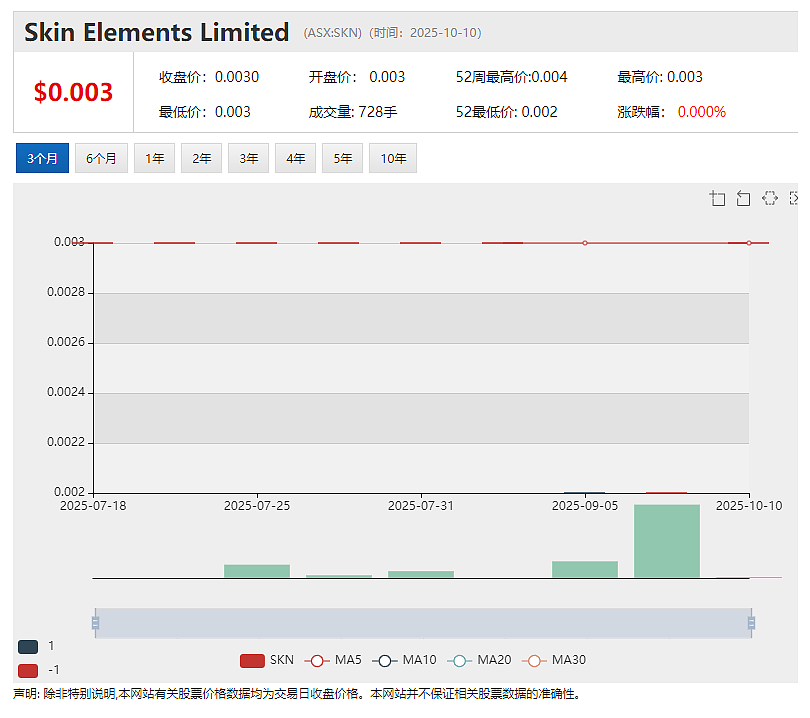Image resolution: width=810 pixels, height=718 pixels.
Task: Click the 0.0026 y-axis label
Action: coord(66,342)
